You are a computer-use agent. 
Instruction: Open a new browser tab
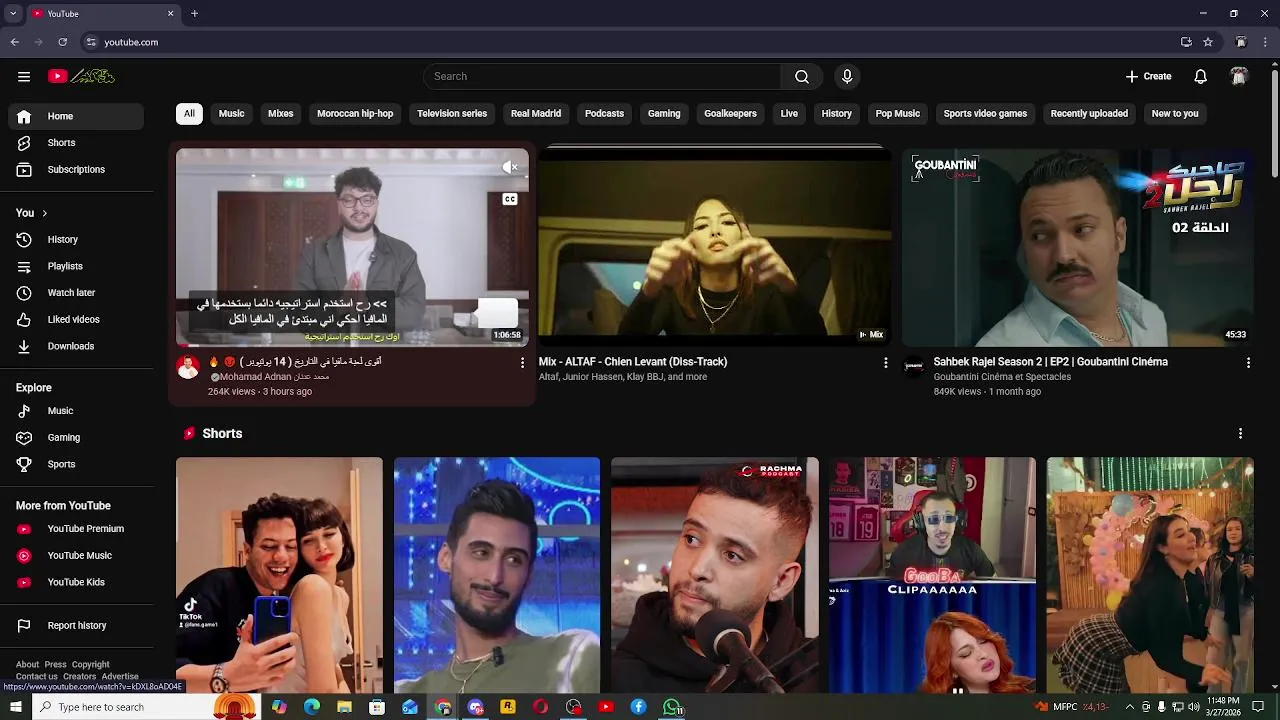pos(194,14)
